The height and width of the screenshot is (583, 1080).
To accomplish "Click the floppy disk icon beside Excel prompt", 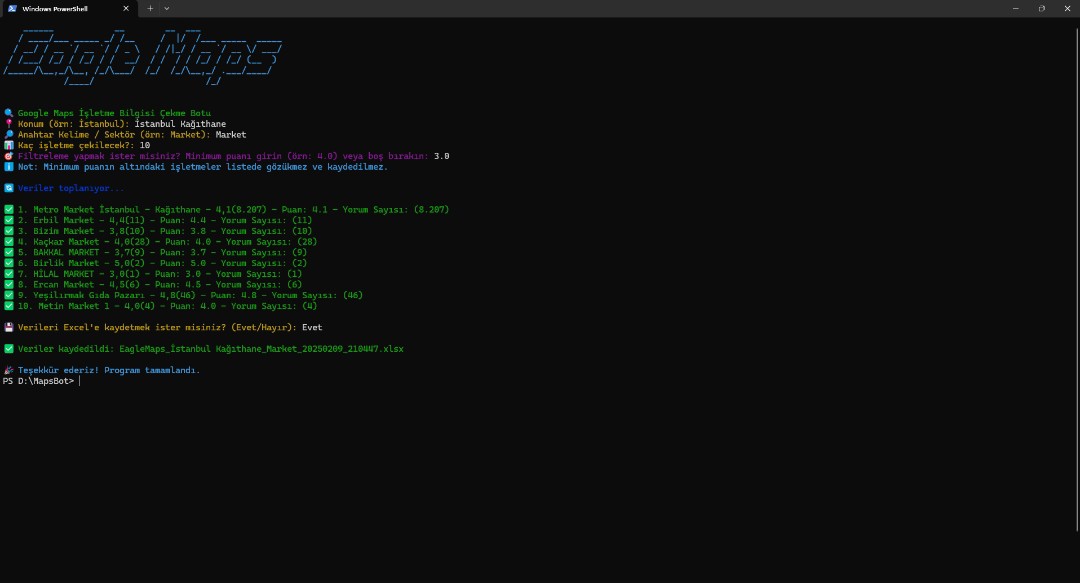I will [9, 327].
